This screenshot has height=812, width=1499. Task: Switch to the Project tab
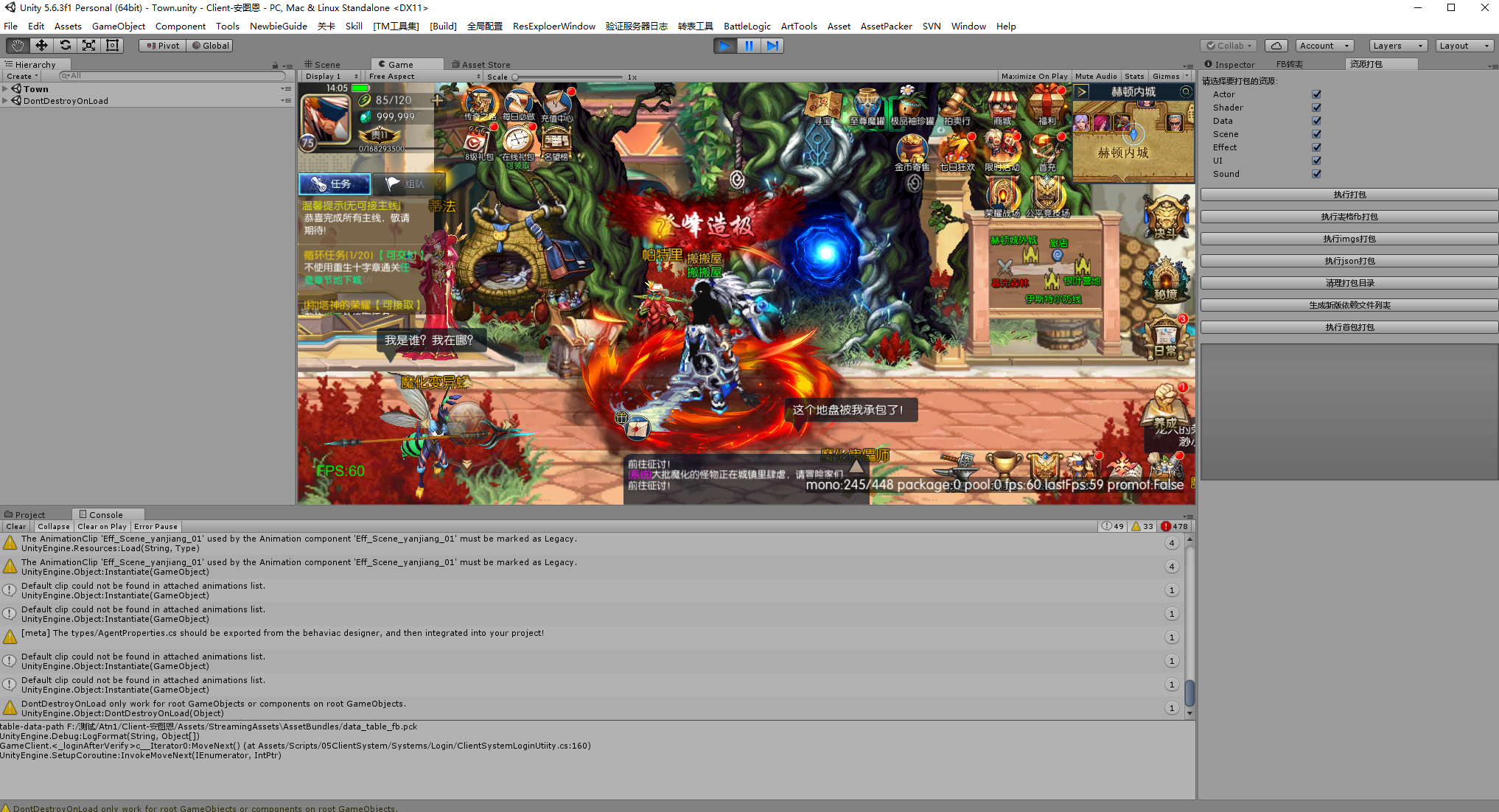click(x=25, y=515)
